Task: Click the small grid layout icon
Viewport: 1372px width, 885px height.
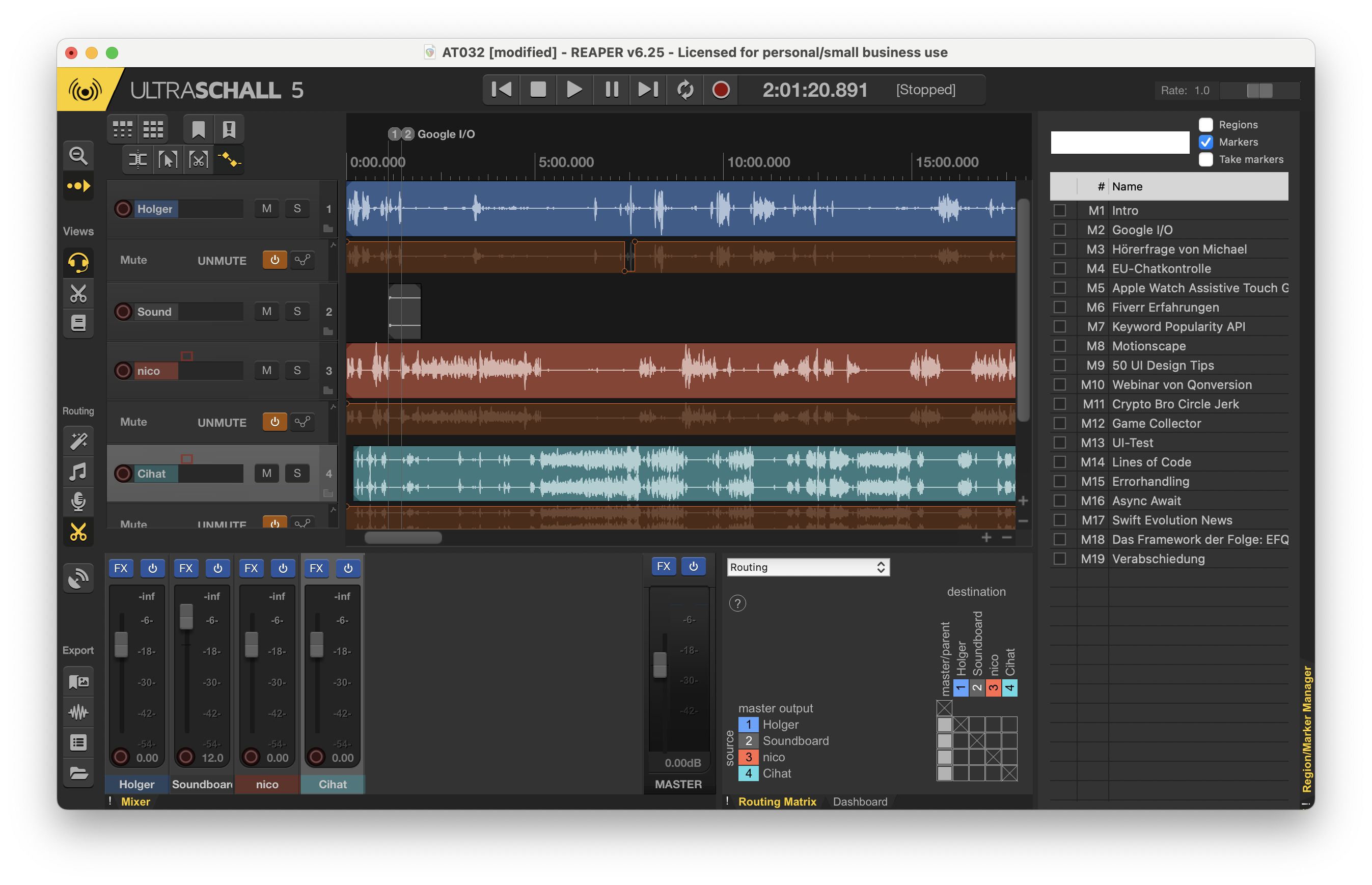Action: pos(122,130)
